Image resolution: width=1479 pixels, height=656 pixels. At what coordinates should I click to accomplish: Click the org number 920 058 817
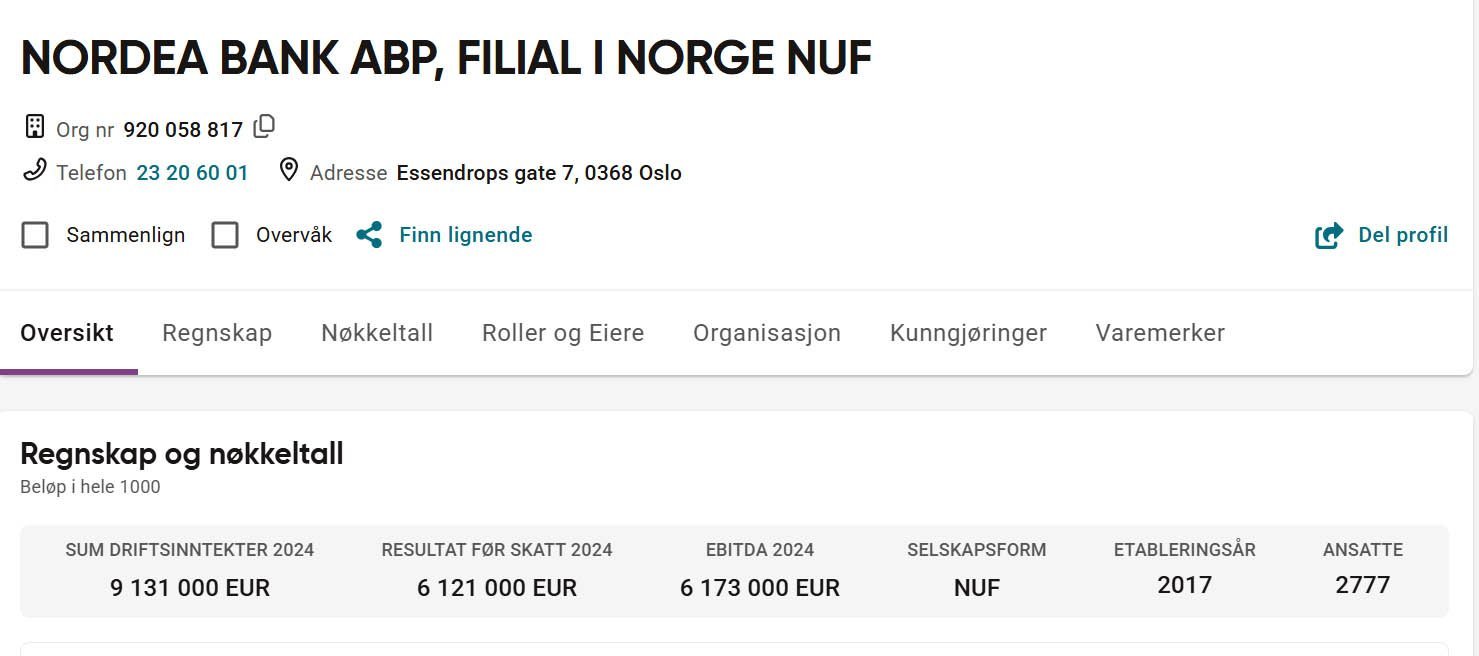(x=183, y=130)
